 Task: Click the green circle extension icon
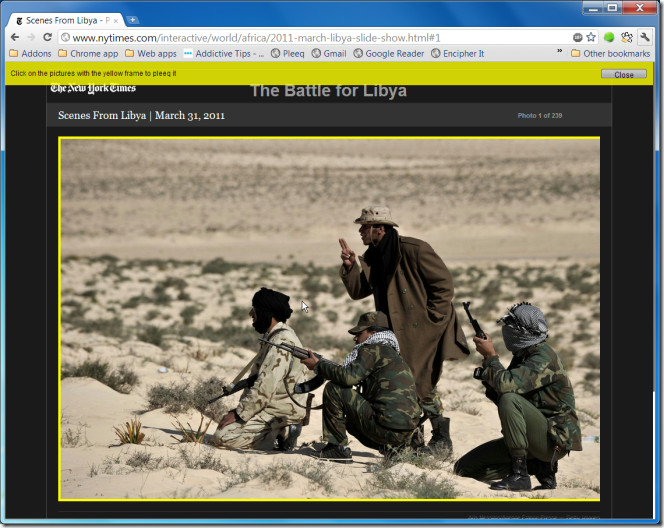click(x=609, y=37)
